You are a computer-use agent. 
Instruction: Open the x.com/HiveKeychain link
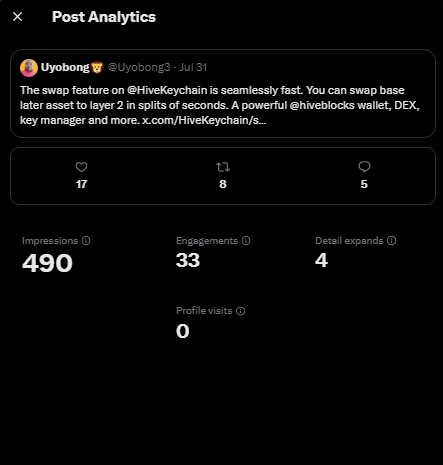204,120
